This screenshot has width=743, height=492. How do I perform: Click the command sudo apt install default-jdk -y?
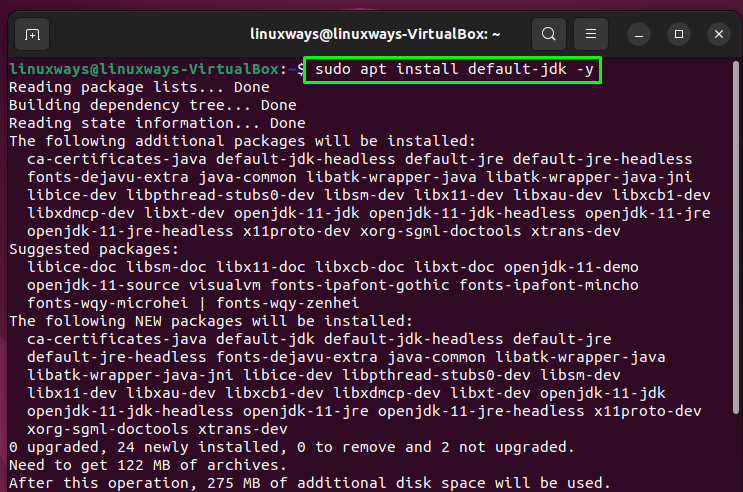[x=454, y=69]
